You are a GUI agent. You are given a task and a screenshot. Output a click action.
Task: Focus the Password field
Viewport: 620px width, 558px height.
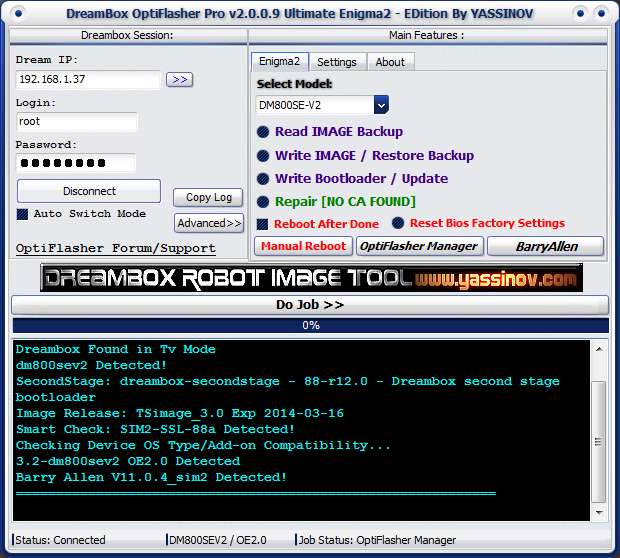[76, 163]
